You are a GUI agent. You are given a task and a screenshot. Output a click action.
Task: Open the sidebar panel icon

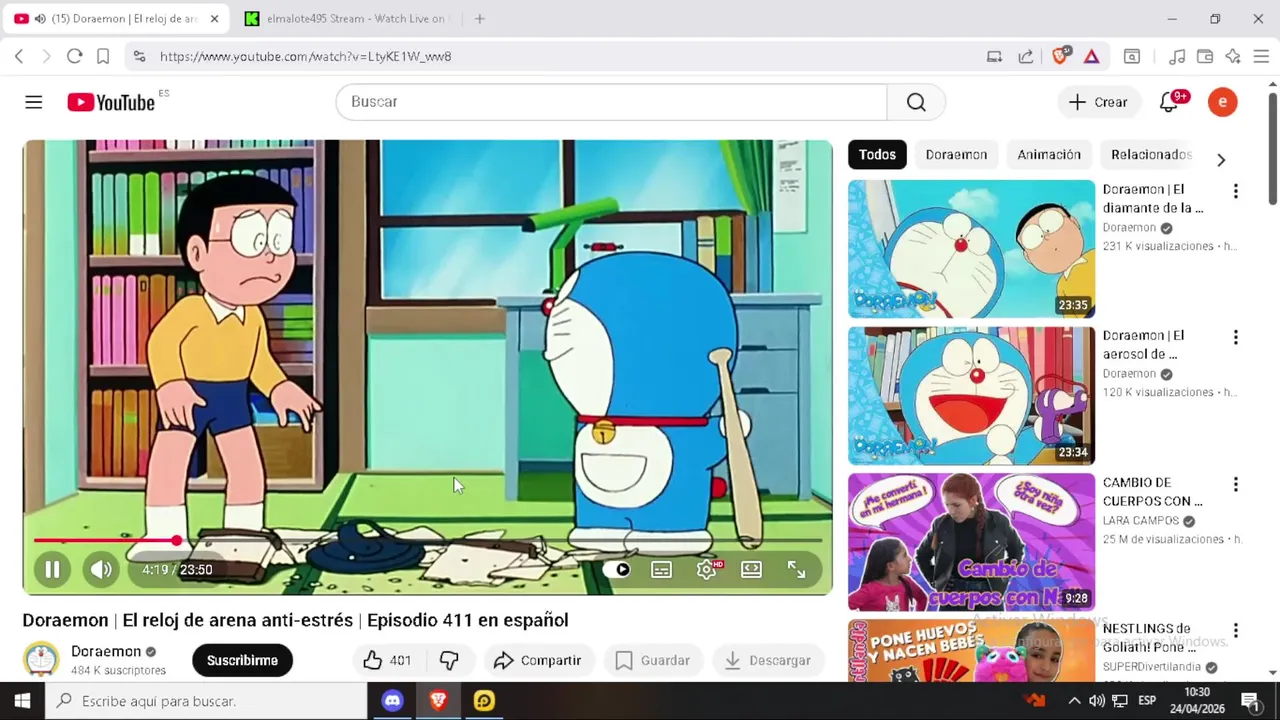[1132, 57]
